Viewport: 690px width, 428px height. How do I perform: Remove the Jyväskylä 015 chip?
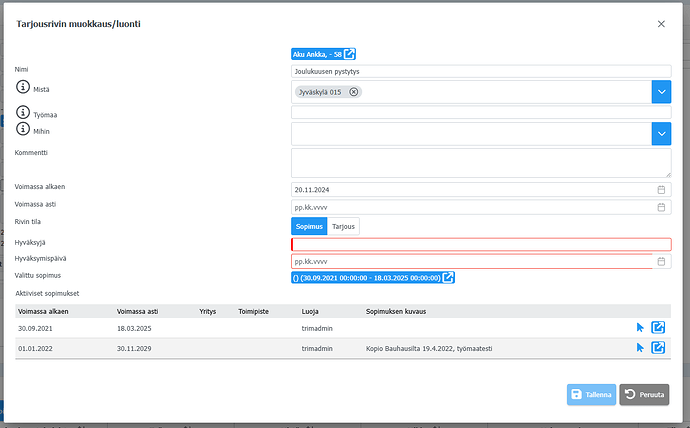pos(354,92)
